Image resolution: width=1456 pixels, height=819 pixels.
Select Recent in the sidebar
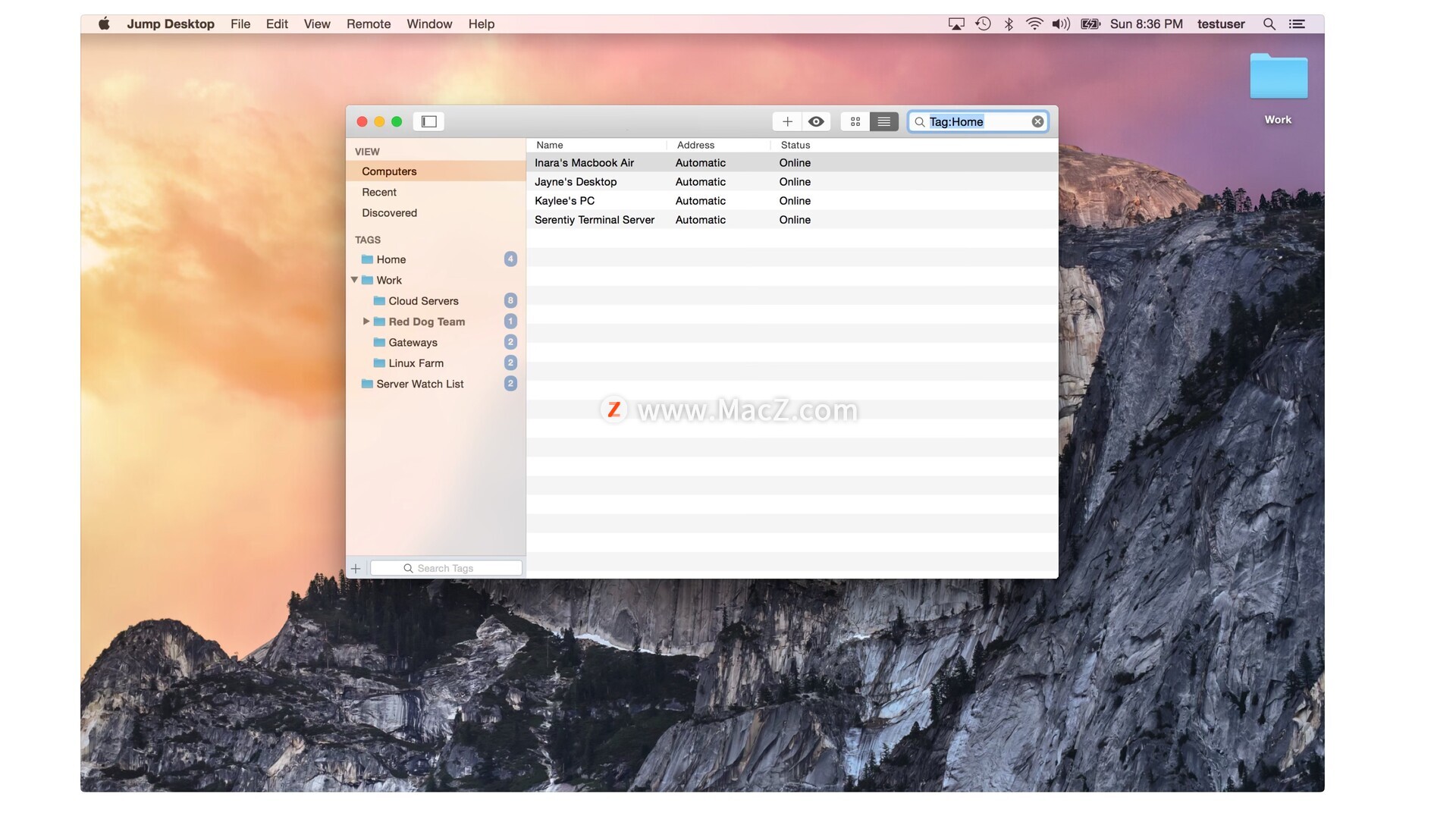click(435, 192)
